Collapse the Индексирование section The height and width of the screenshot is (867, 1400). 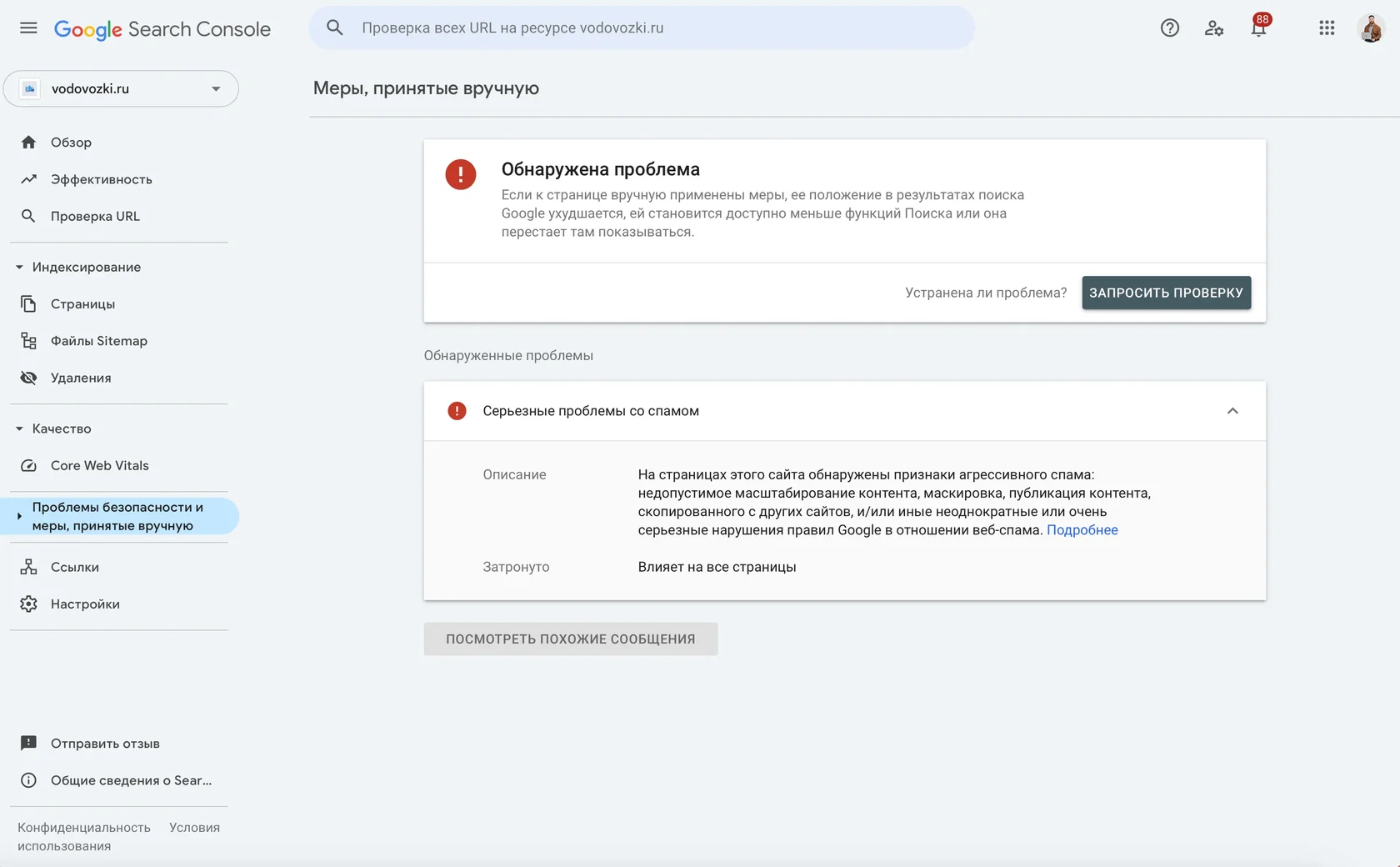pyautogui.click(x=18, y=267)
